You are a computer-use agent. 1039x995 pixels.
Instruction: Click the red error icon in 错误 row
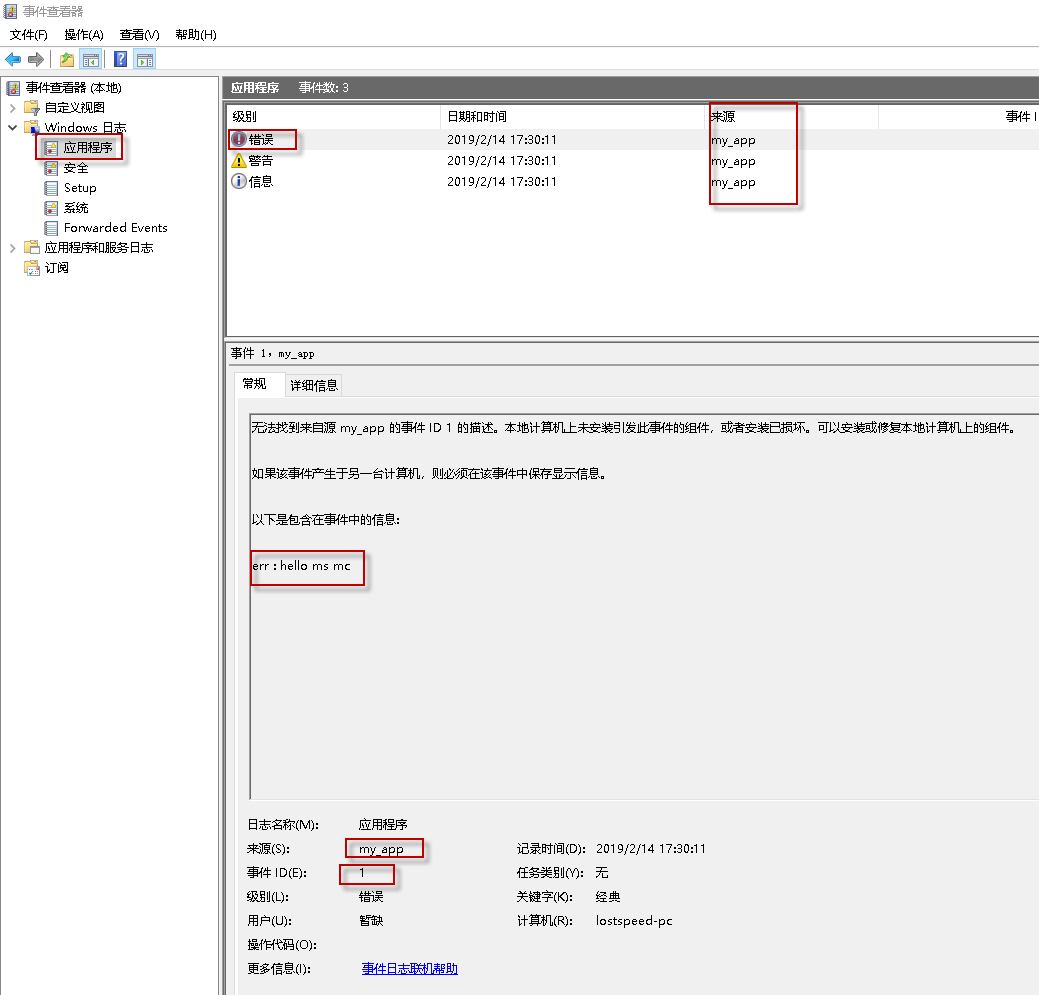(239, 139)
